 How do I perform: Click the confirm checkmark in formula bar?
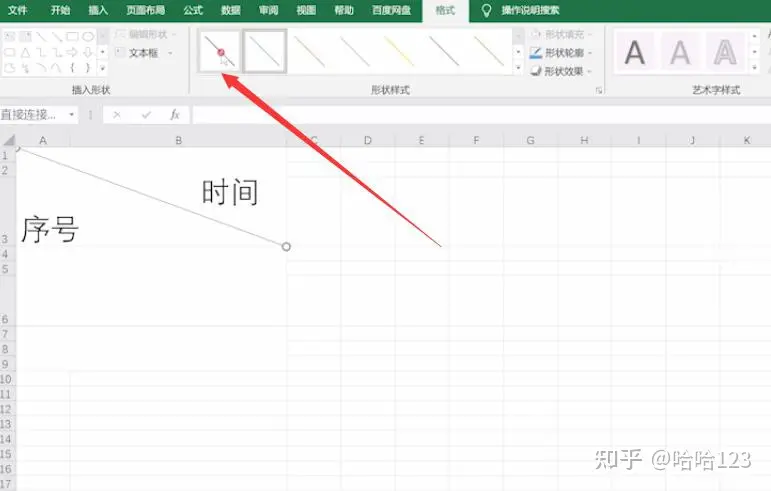146,115
